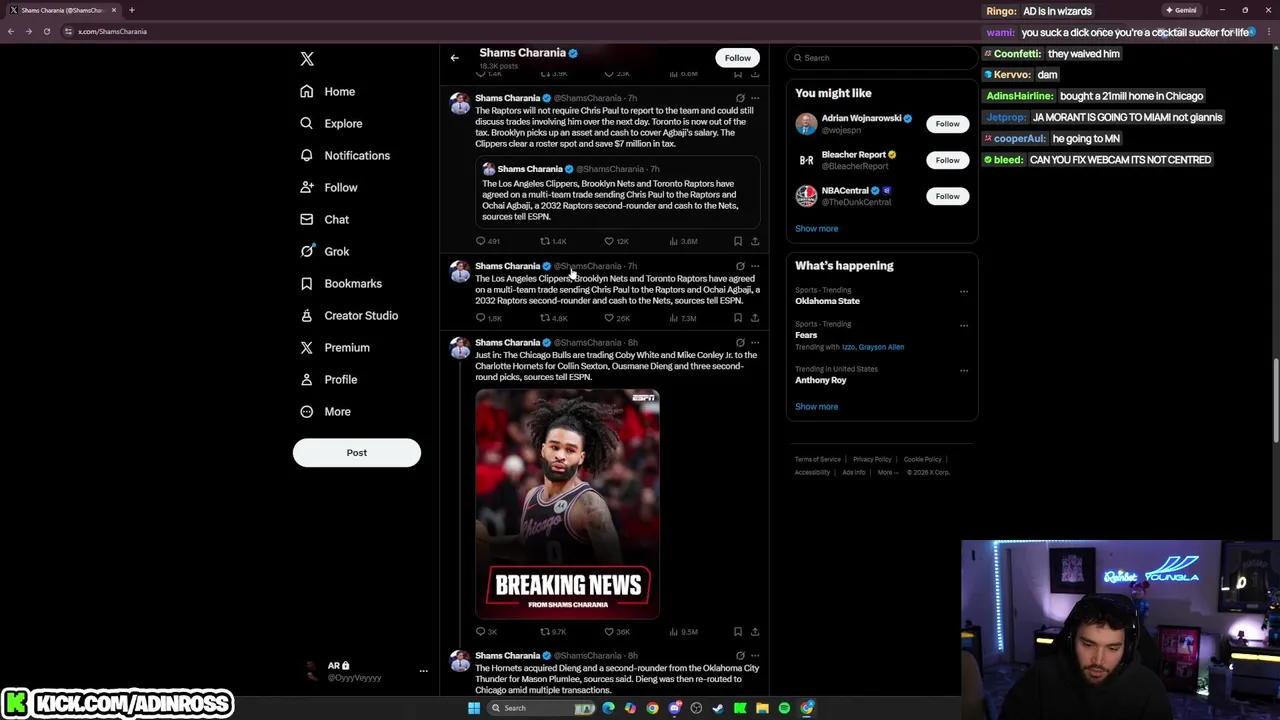Expand the More menu in sidebar

327,411
